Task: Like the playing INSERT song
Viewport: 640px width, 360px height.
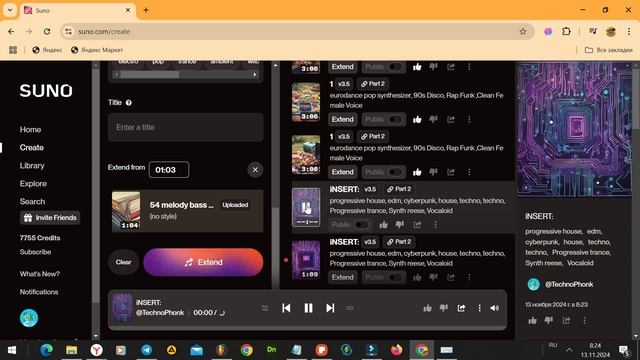Action: point(383,224)
